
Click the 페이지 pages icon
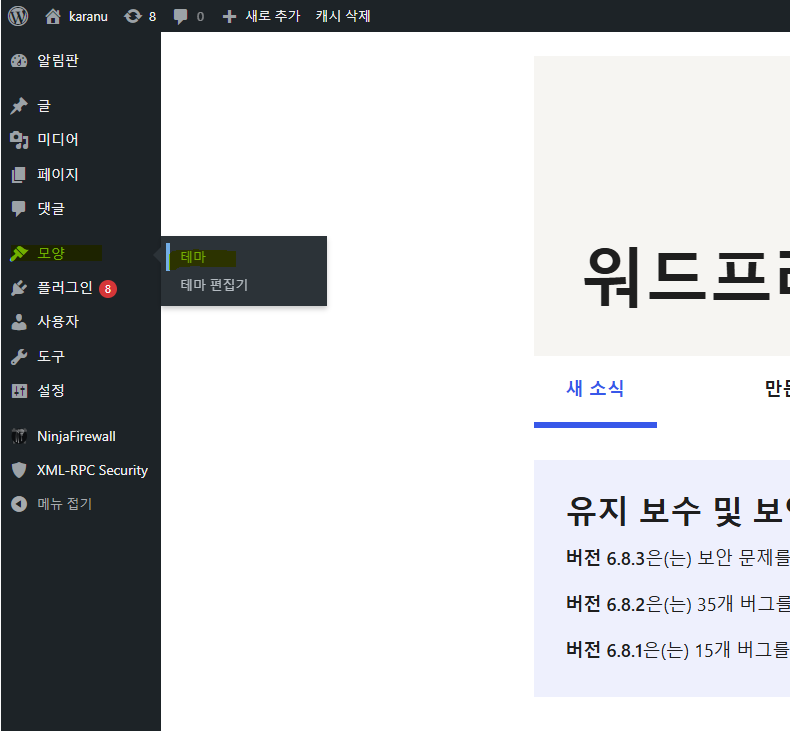[19, 175]
